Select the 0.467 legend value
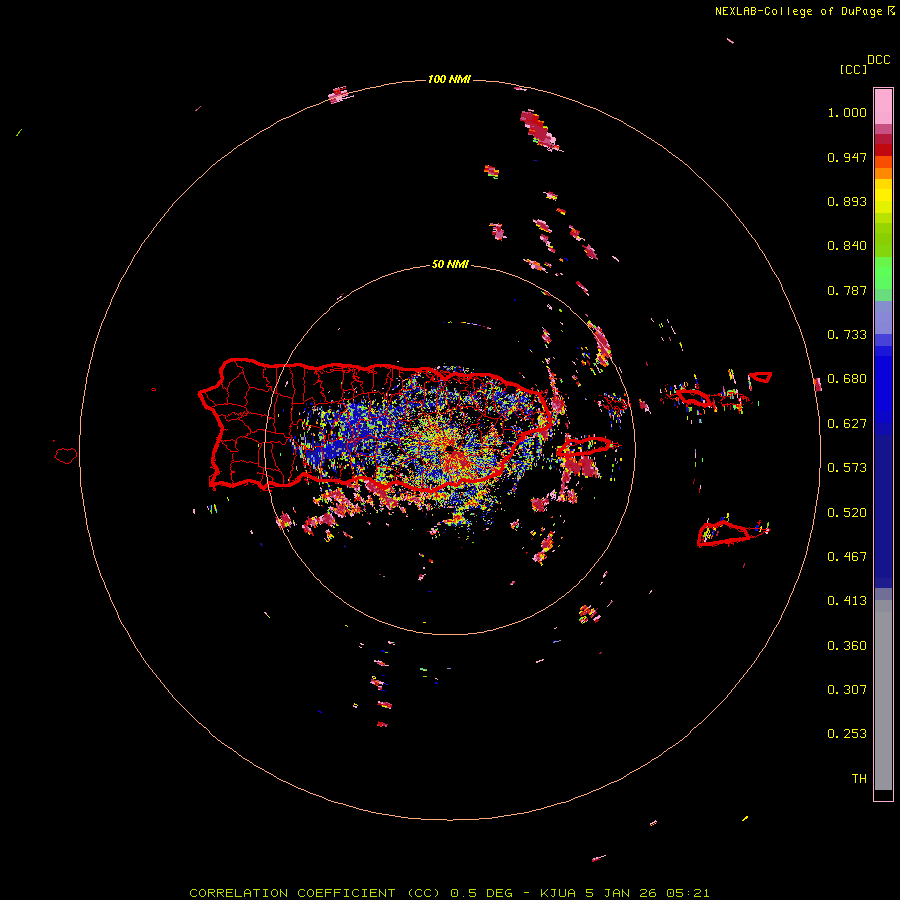This screenshot has height=900, width=900. [847, 557]
